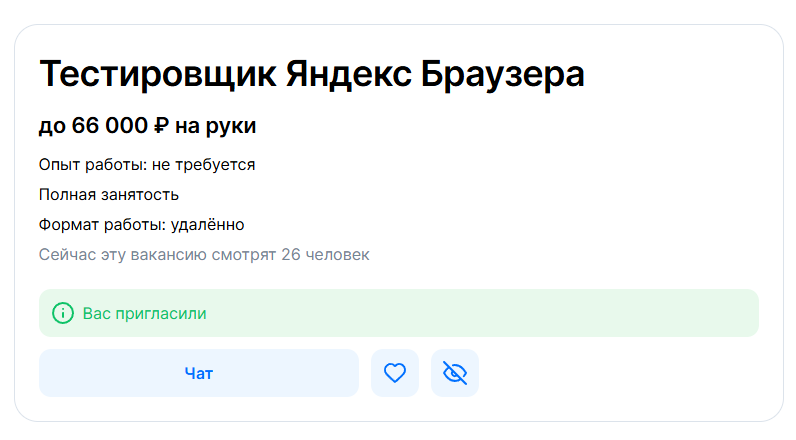
Task: Click empty area of green invitation banner
Action: 482,313
